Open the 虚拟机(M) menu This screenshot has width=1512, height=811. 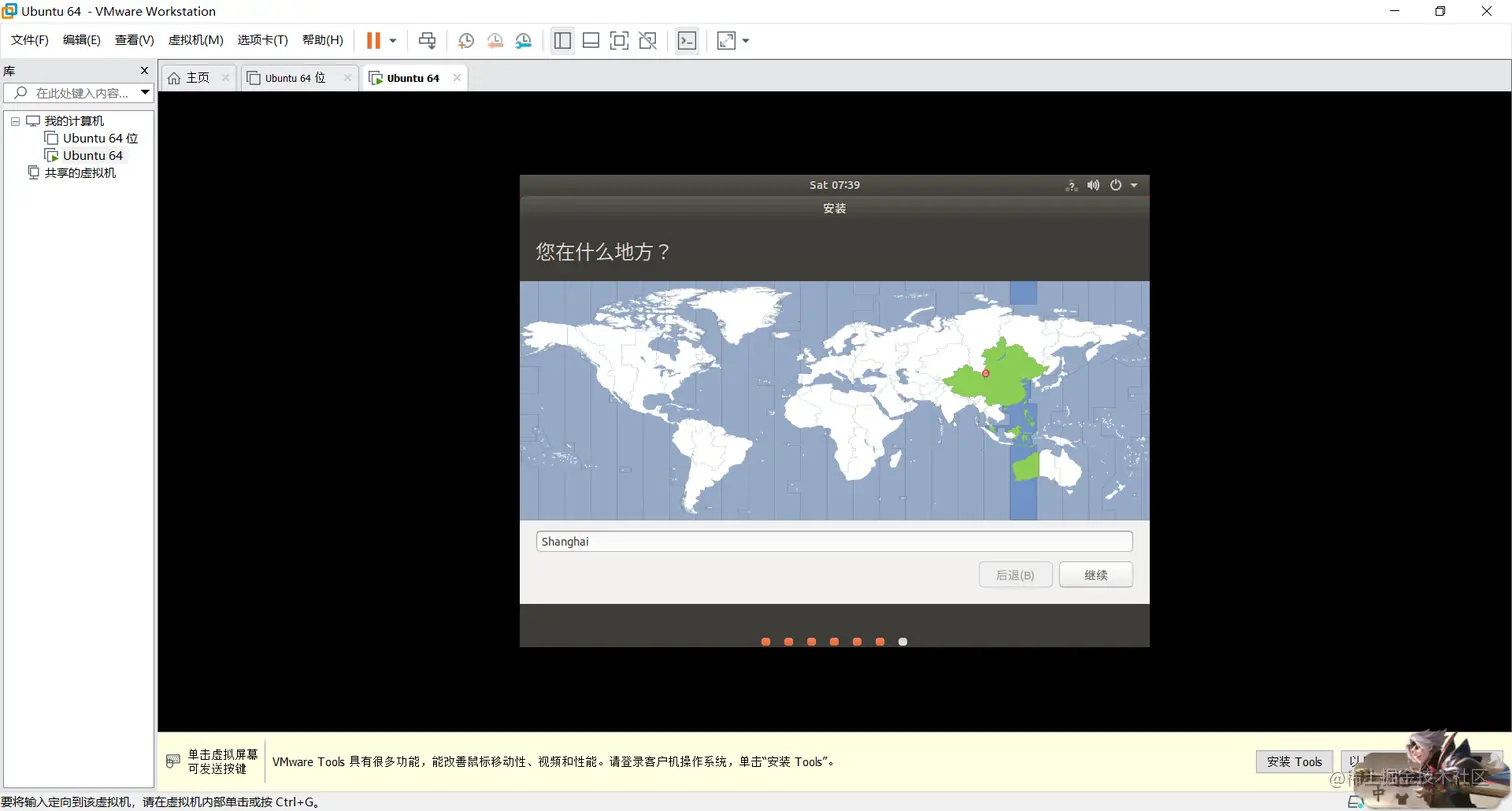coord(196,40)
